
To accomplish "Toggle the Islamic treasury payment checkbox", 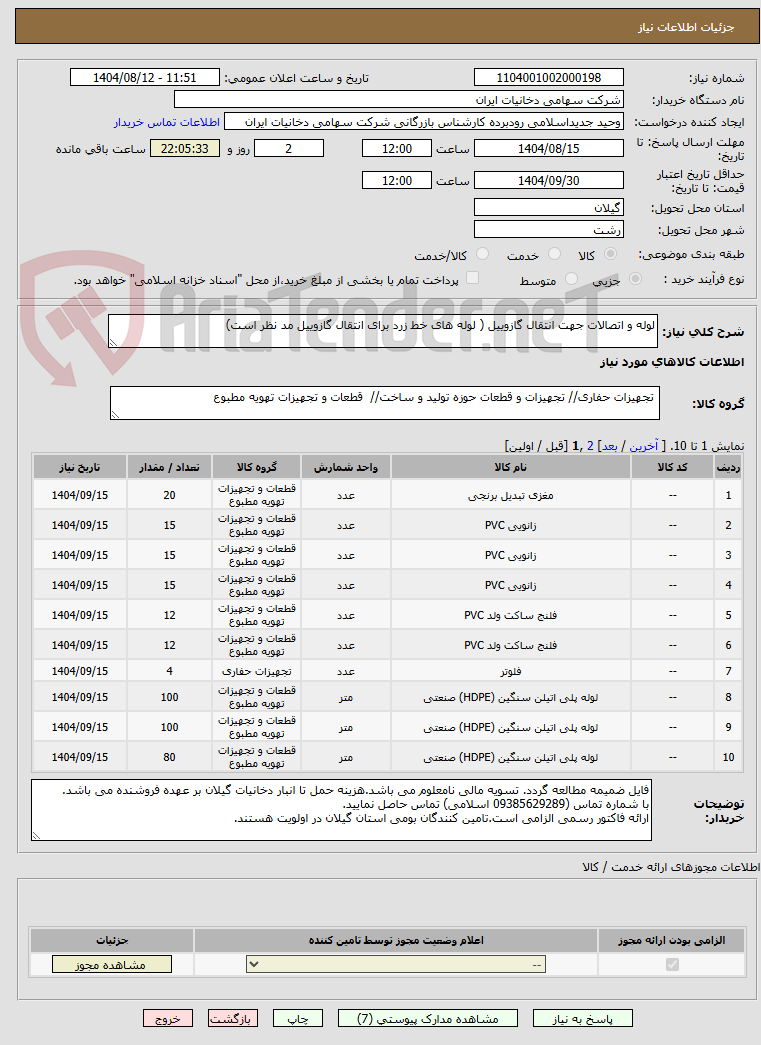I will coord(472,278).
